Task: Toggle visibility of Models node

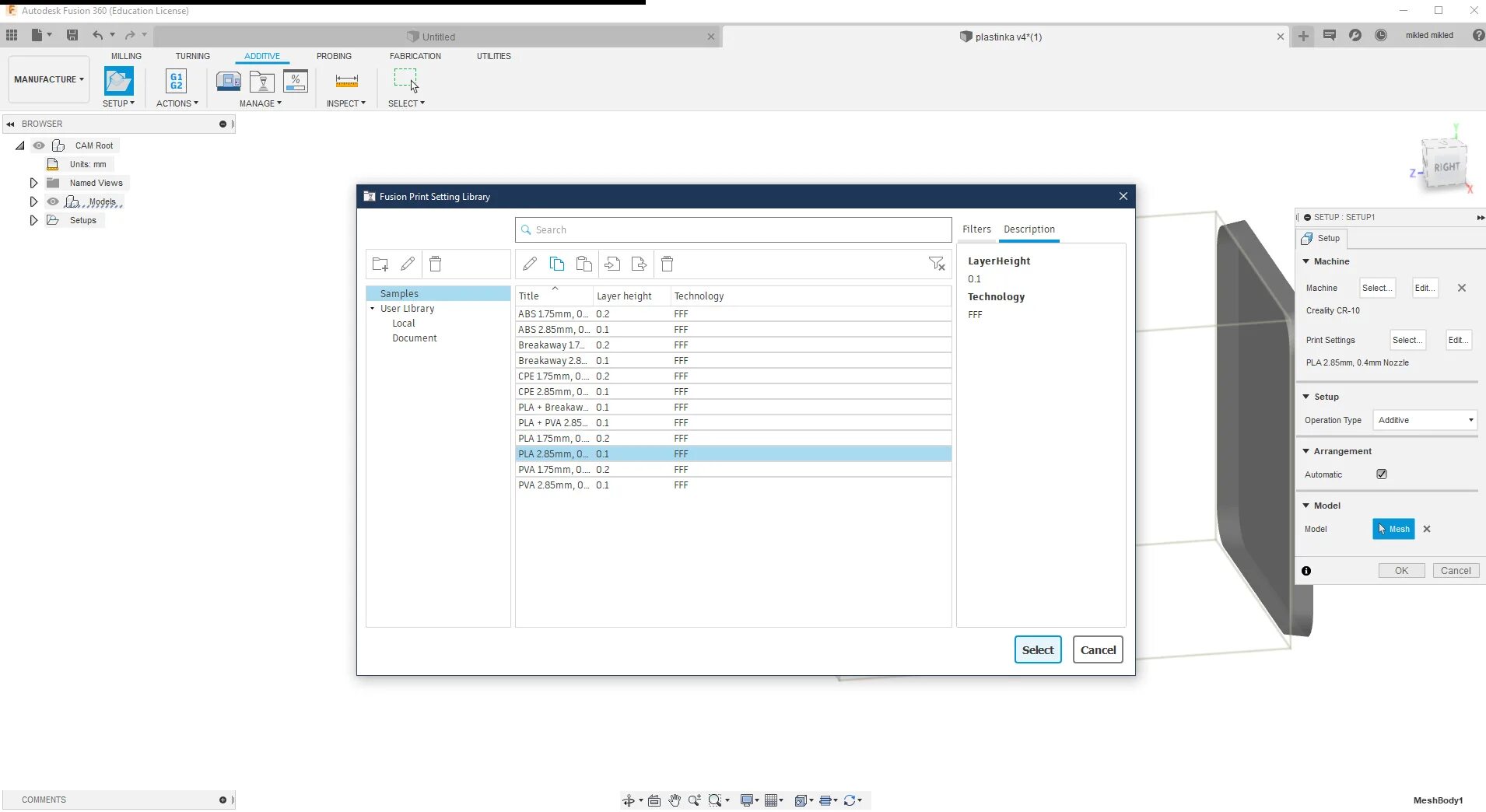Action: pos(53,201)
